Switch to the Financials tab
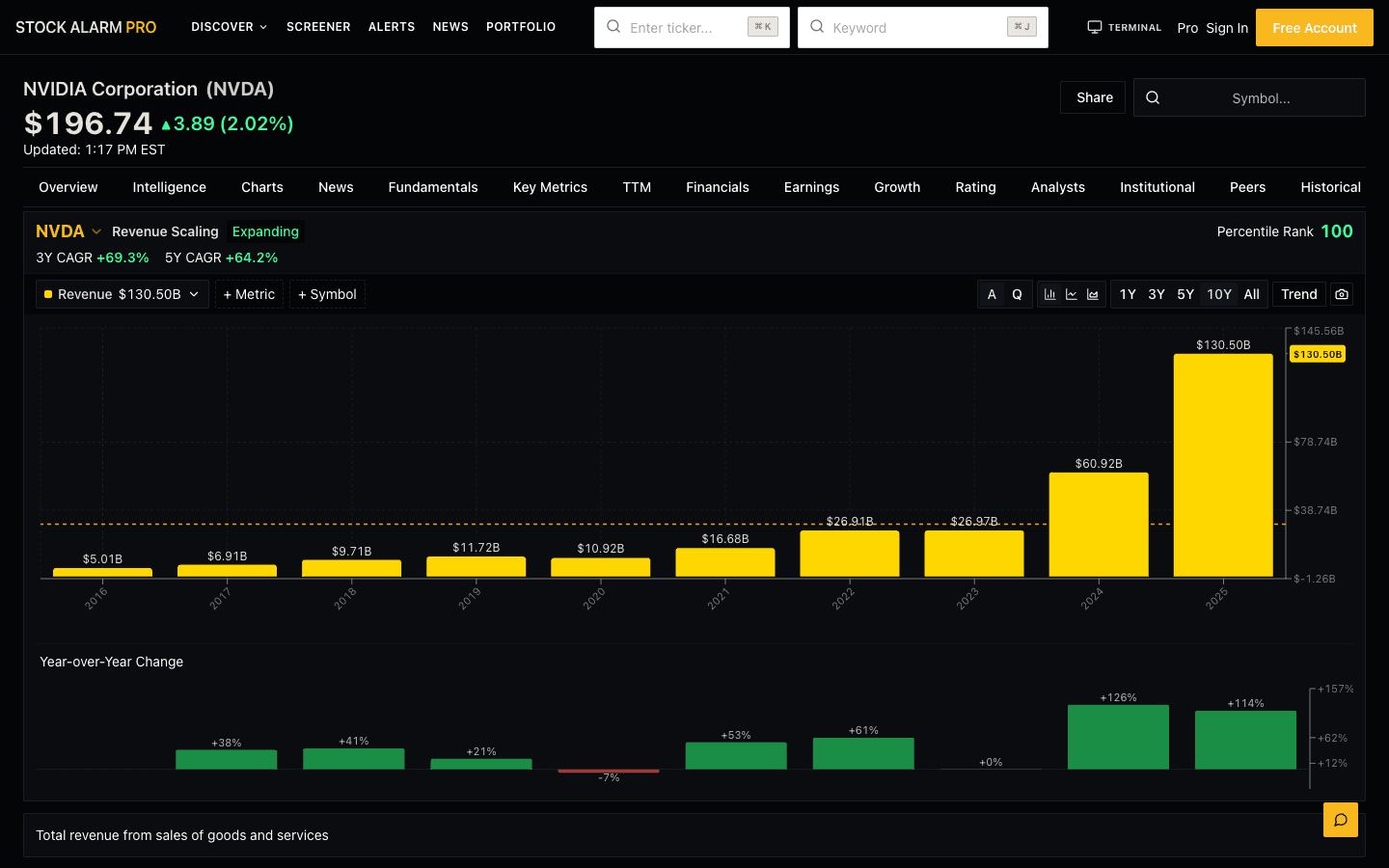Image resolution: width=1389 pixels, height=868 pixels. click(x=718, y=187)
